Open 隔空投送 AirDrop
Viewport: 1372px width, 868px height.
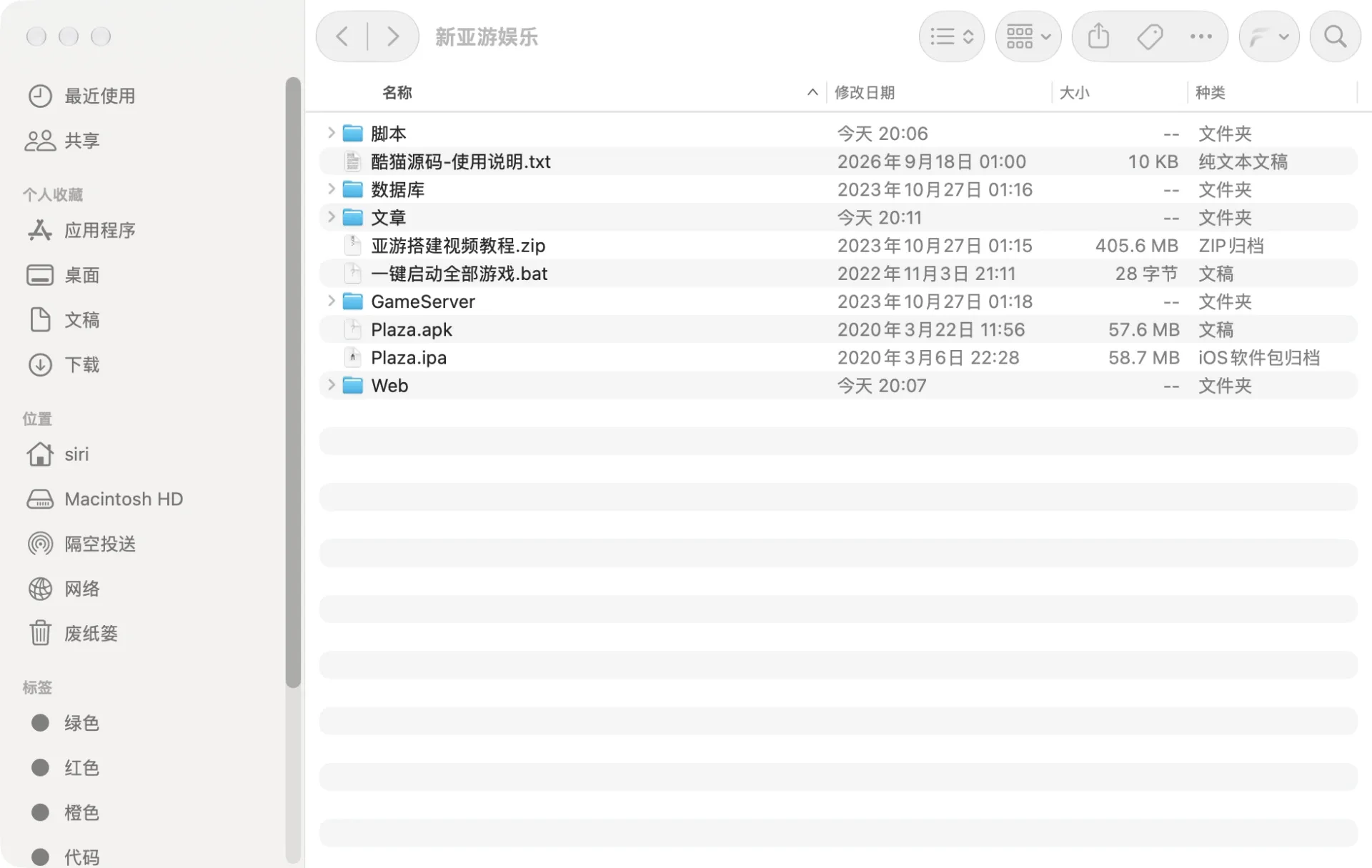(x=81, y=544)
